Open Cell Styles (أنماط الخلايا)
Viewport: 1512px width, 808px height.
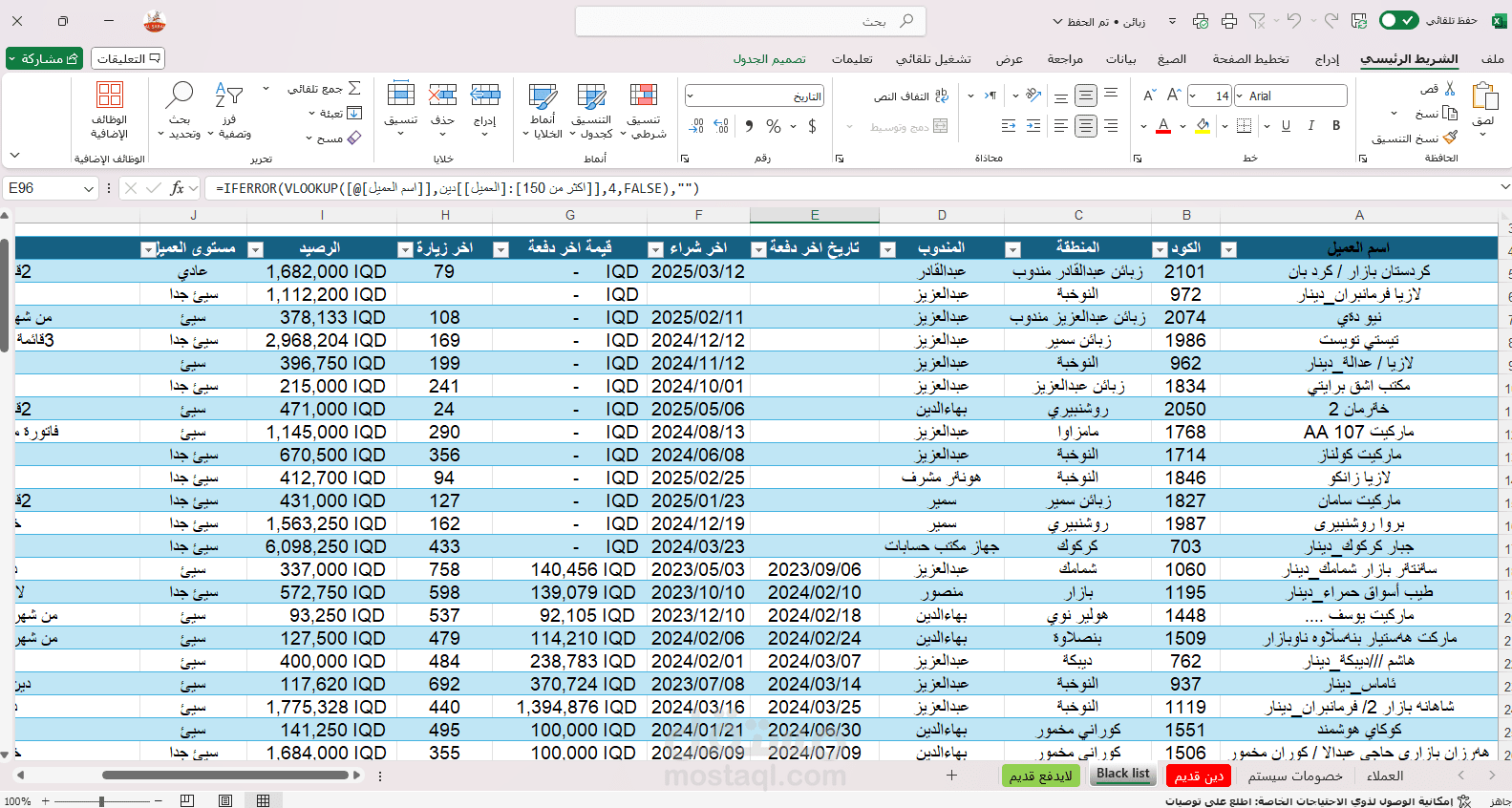click(x=543, y=111)
